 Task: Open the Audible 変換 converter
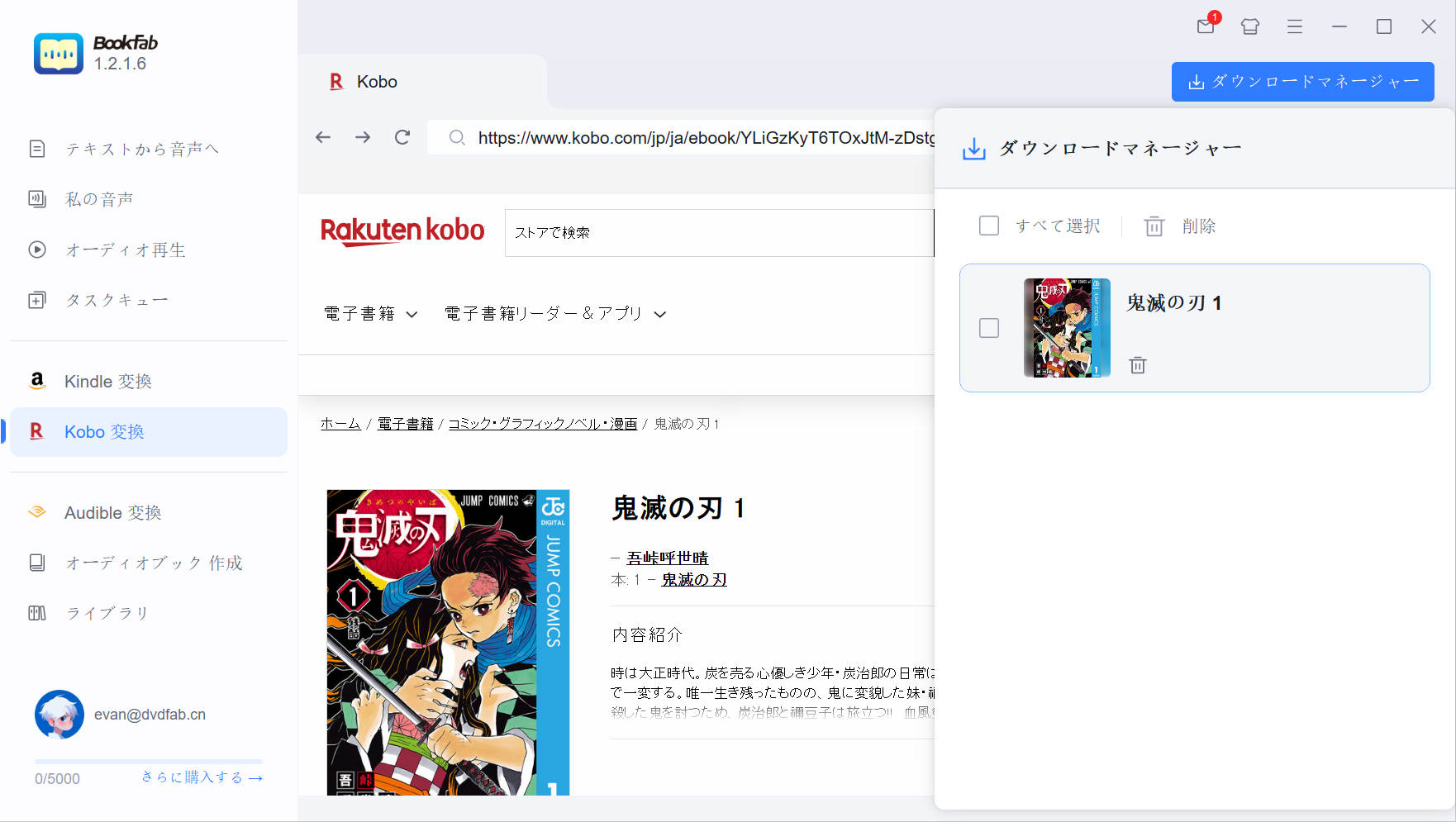point(112,512)
